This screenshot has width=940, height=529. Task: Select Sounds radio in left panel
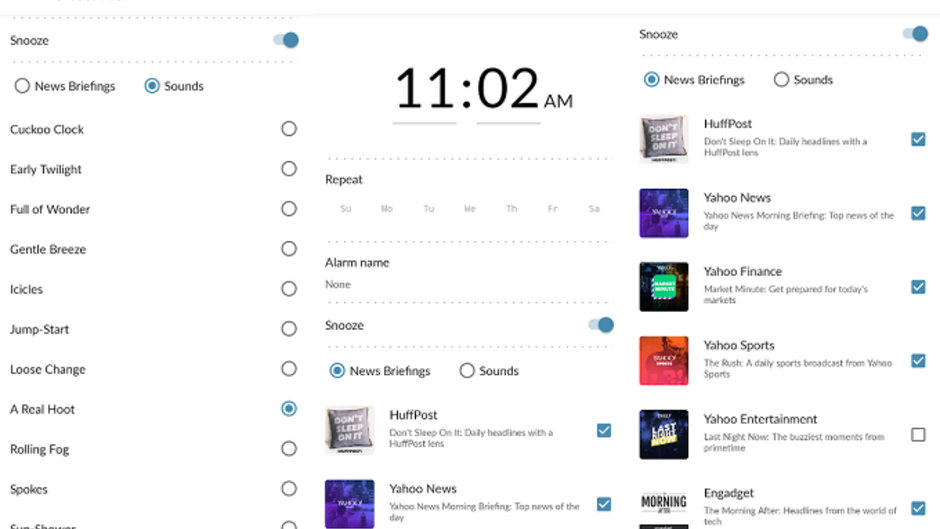point(152,86)
